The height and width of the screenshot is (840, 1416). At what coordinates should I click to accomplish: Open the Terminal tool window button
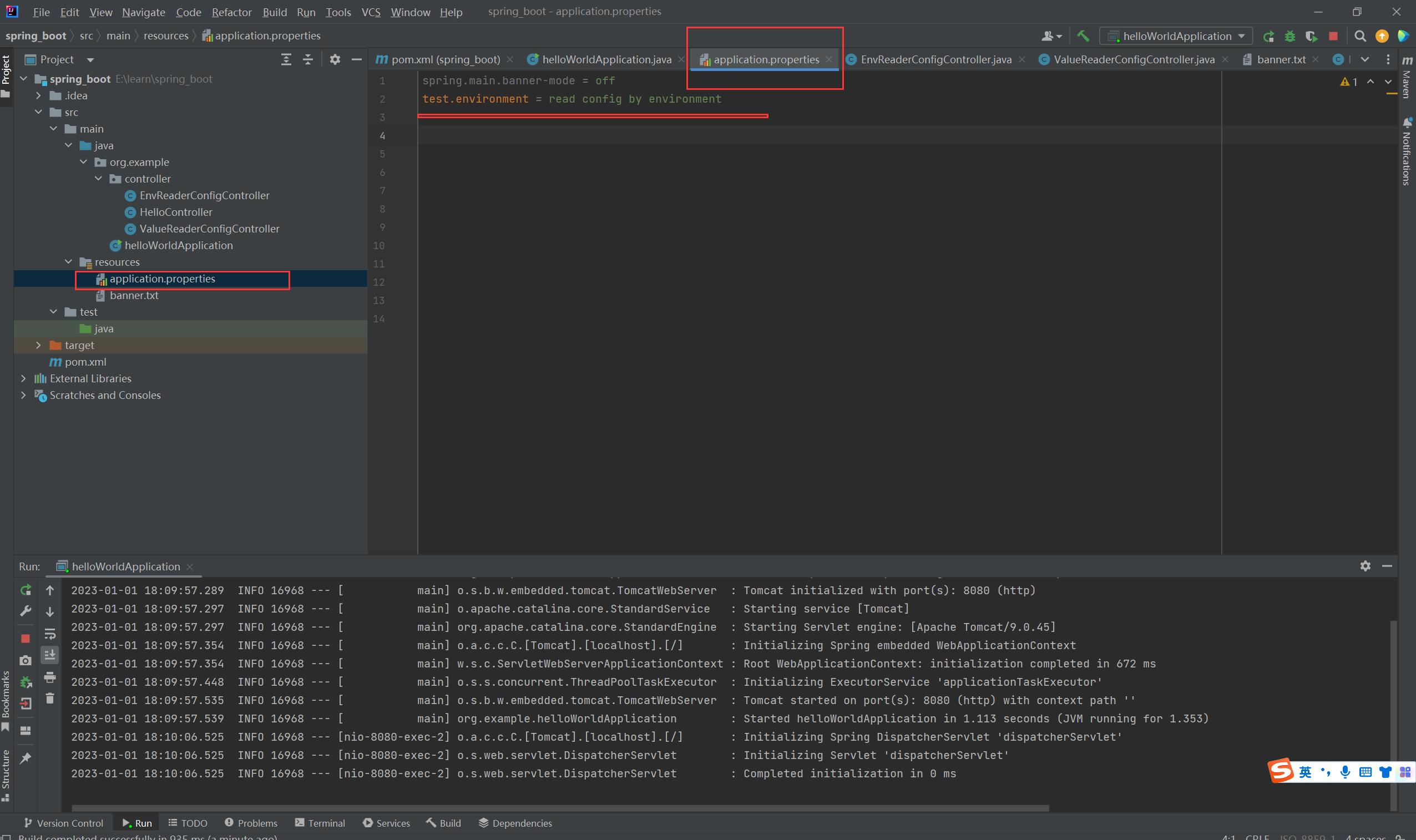(x=320, y=823)
